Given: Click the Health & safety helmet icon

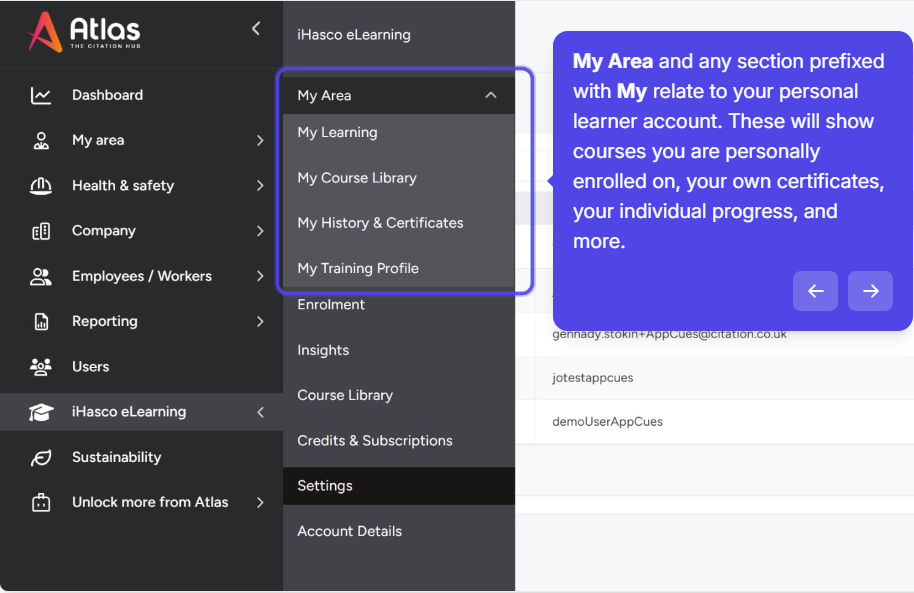Looking at the screenshot, I should (41, 186).
